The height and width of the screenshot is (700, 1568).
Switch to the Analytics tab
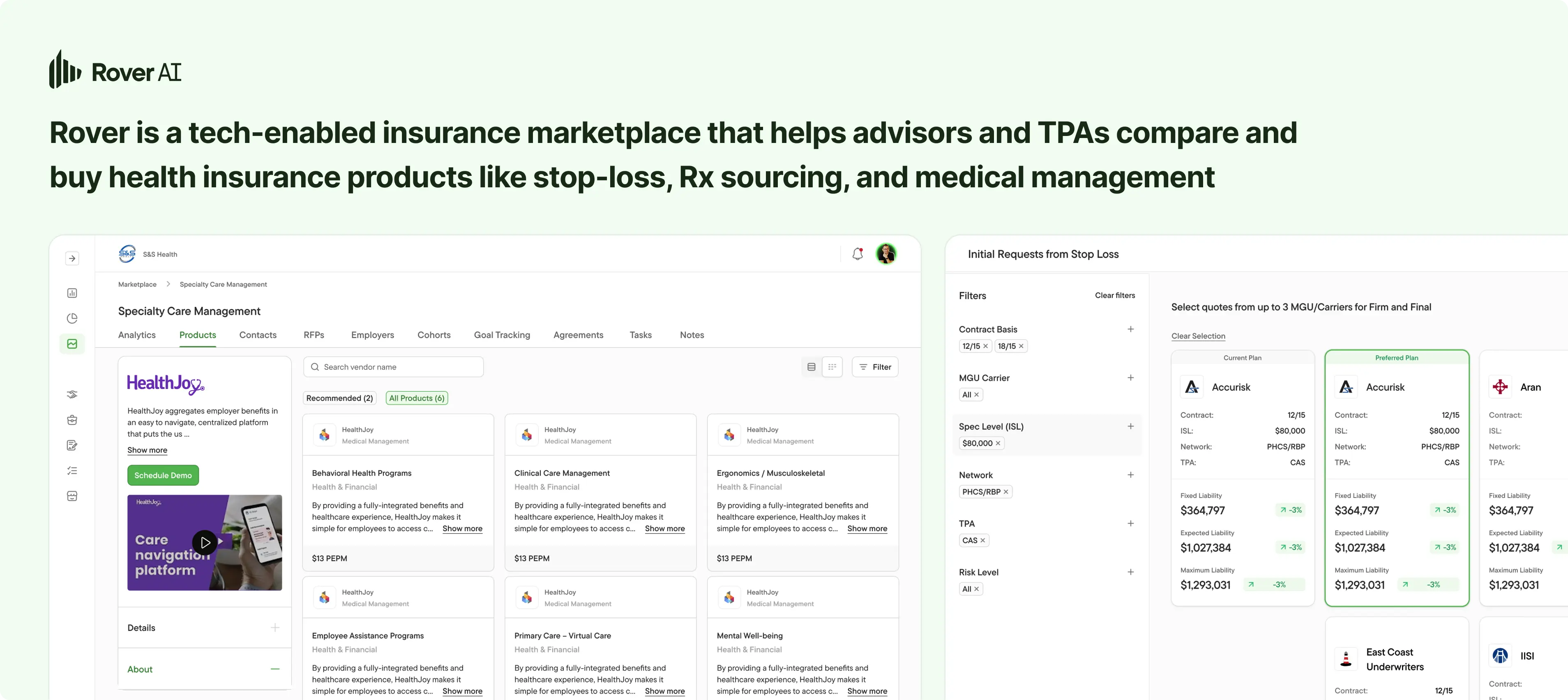(137, 335)
